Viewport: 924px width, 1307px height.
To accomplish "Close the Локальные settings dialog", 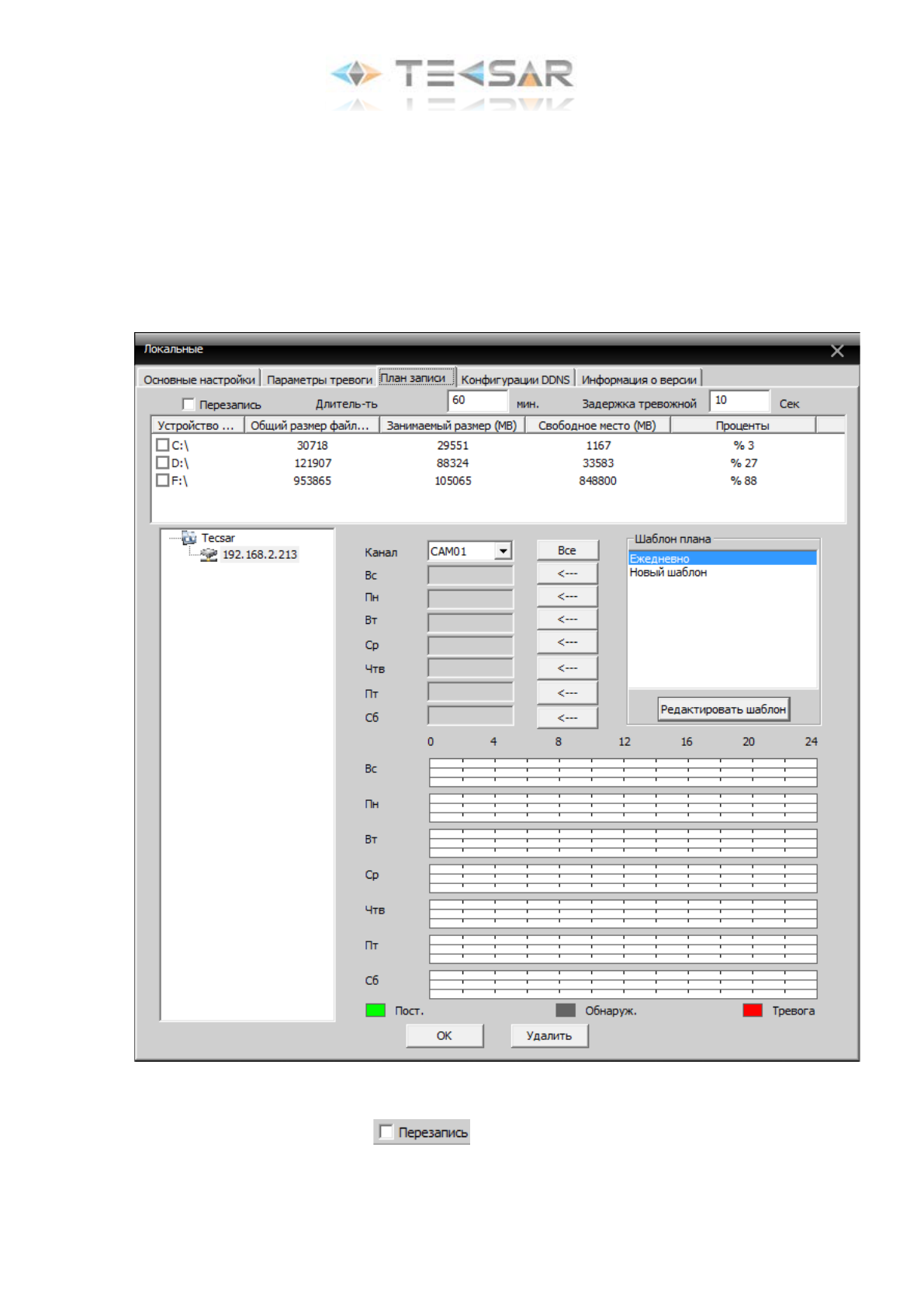I will tap(836, 351).
